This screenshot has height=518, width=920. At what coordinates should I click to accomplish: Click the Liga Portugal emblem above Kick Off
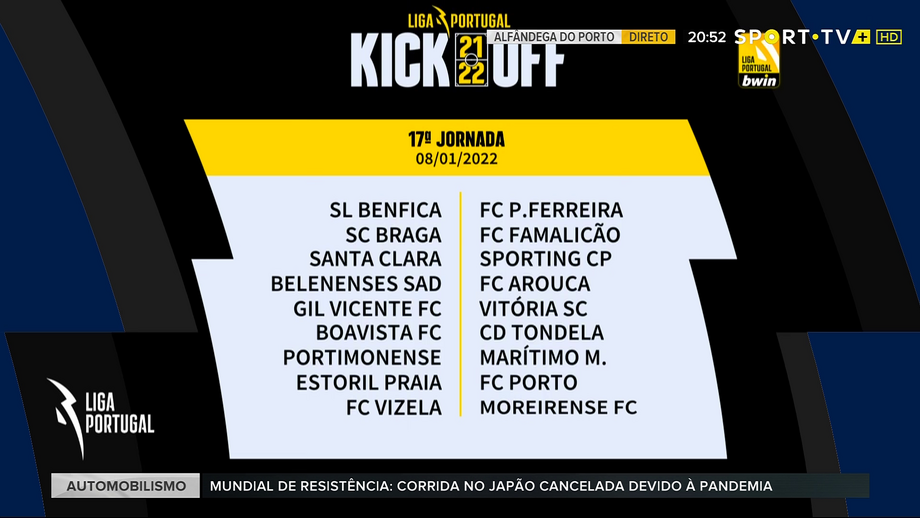(458, 18)
